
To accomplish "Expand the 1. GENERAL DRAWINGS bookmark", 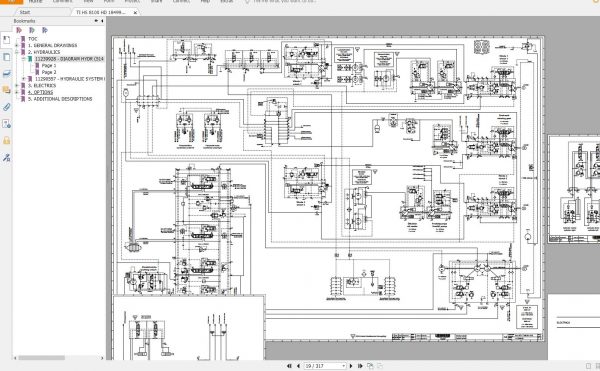I will 16,45.
